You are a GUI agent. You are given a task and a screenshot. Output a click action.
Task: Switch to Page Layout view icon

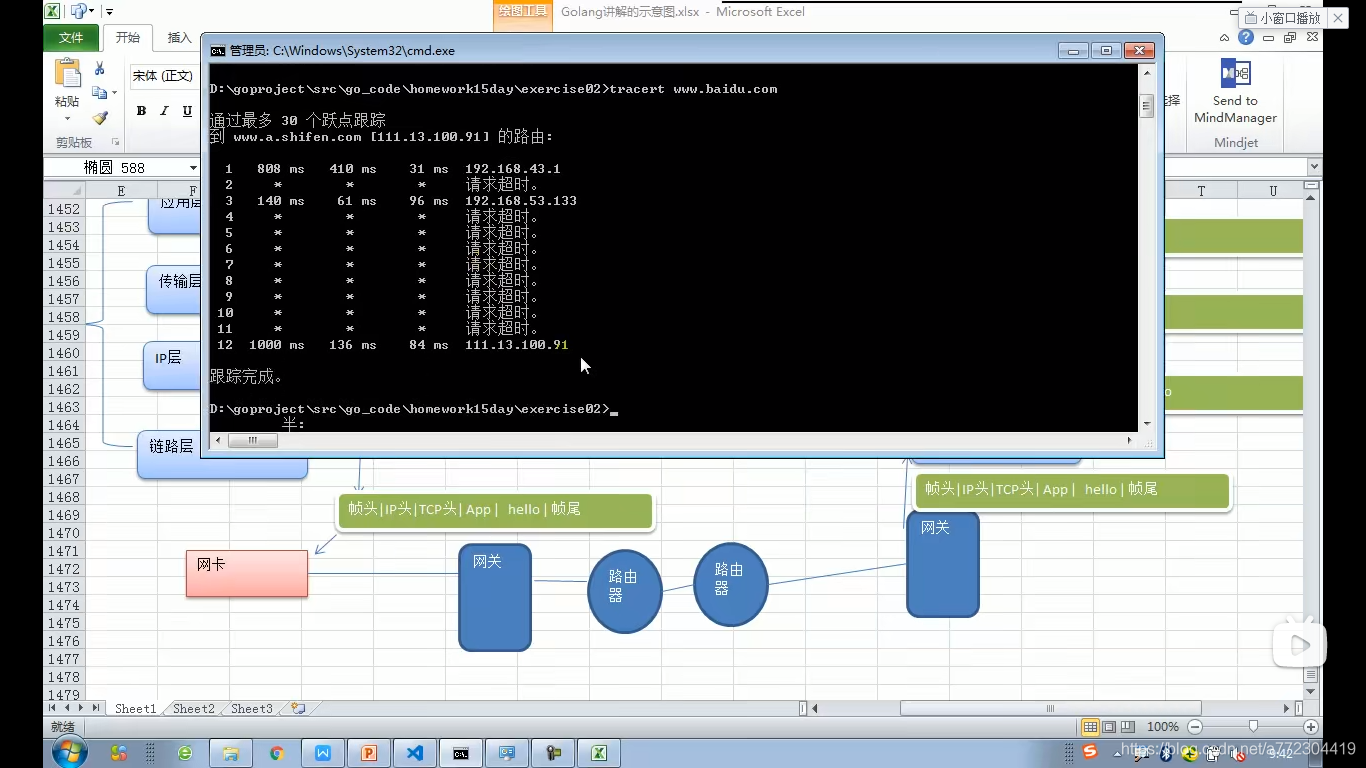point(1109,727)
